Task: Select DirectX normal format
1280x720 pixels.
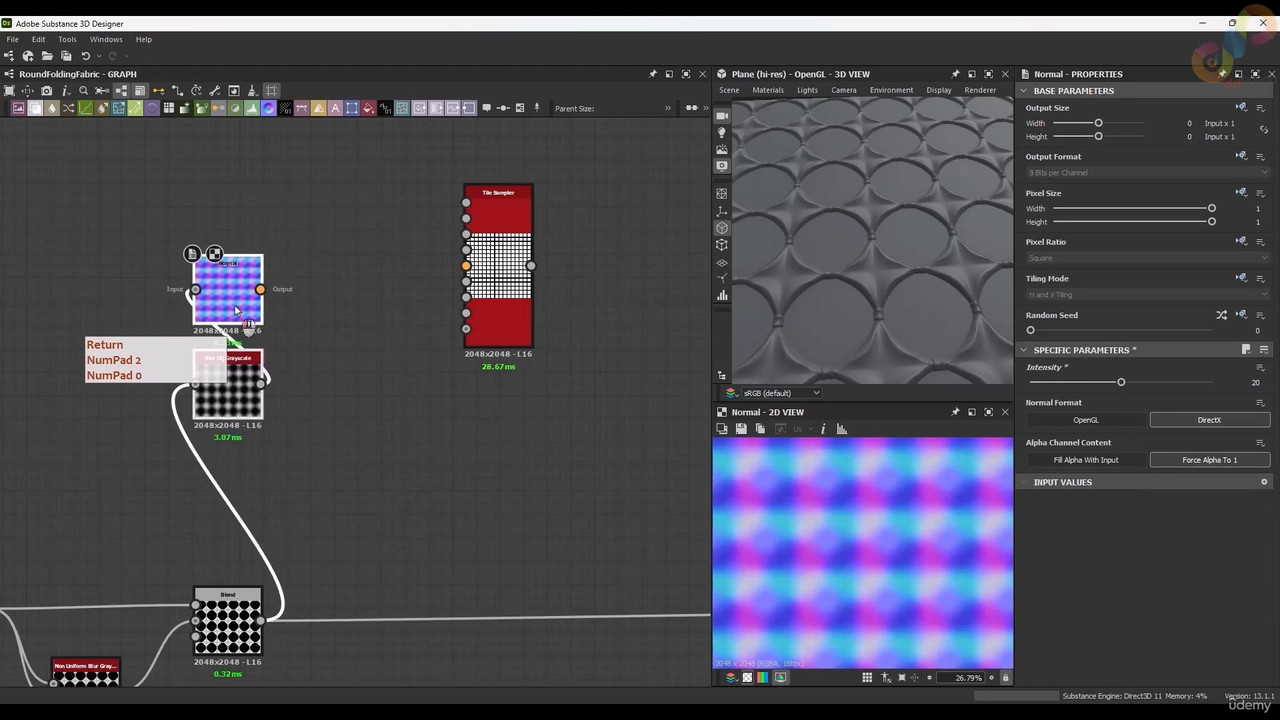Action: (x=1210, y=420)
